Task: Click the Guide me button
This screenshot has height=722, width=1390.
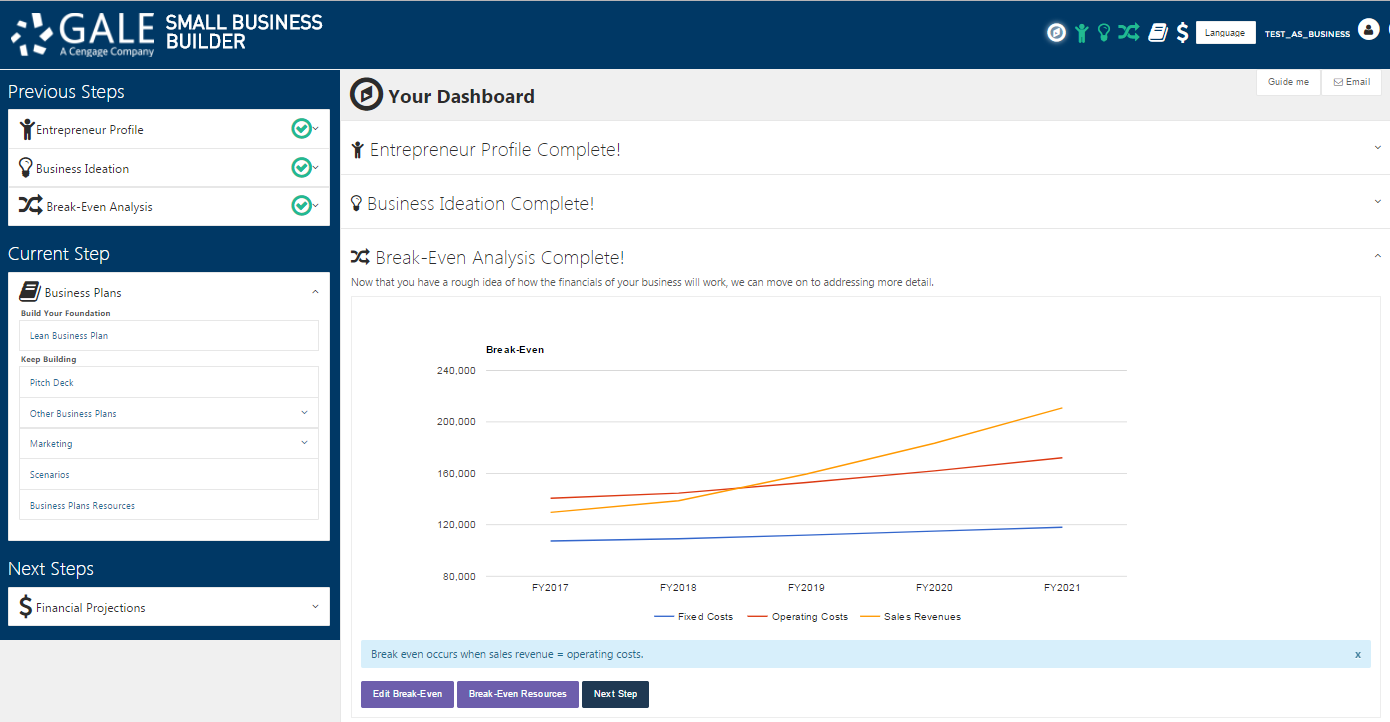Action: (1288, 82)
